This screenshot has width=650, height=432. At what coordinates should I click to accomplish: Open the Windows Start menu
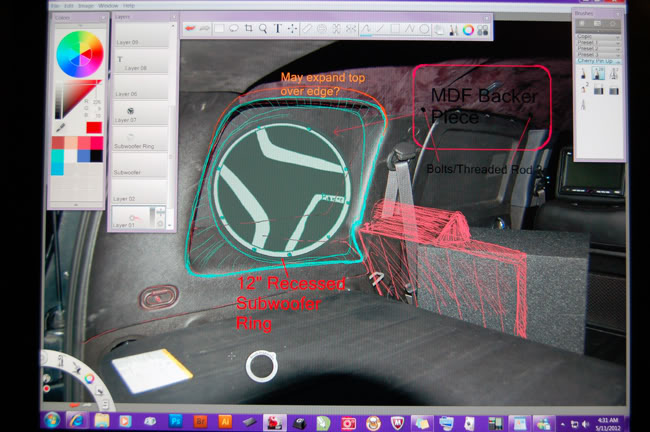coord(52,420)
